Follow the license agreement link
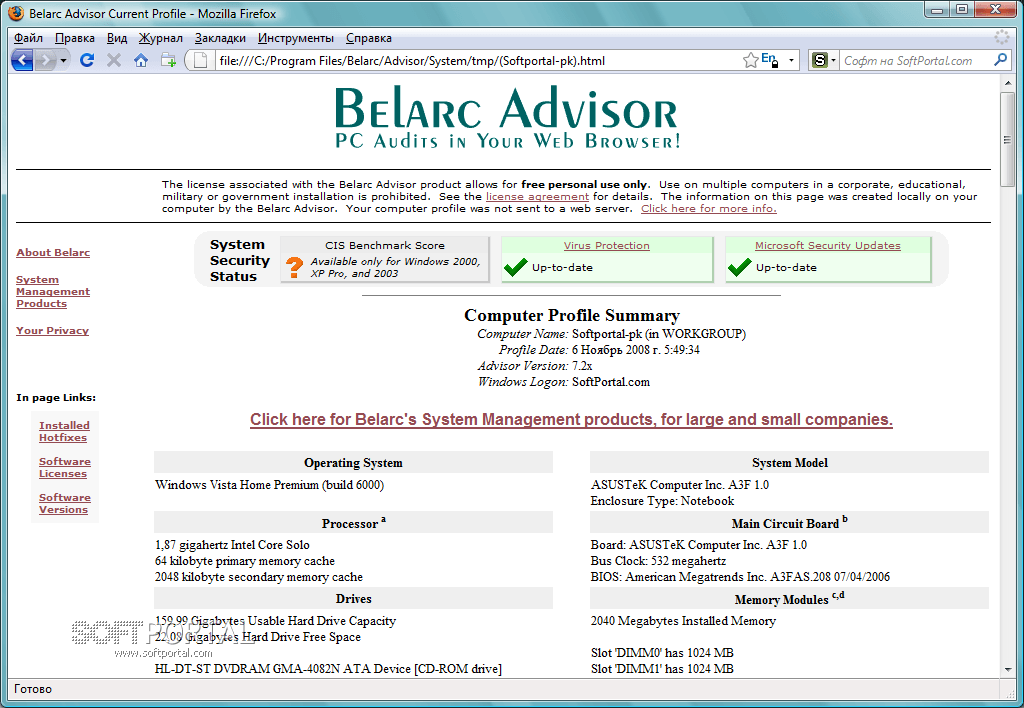 [537, 197]
